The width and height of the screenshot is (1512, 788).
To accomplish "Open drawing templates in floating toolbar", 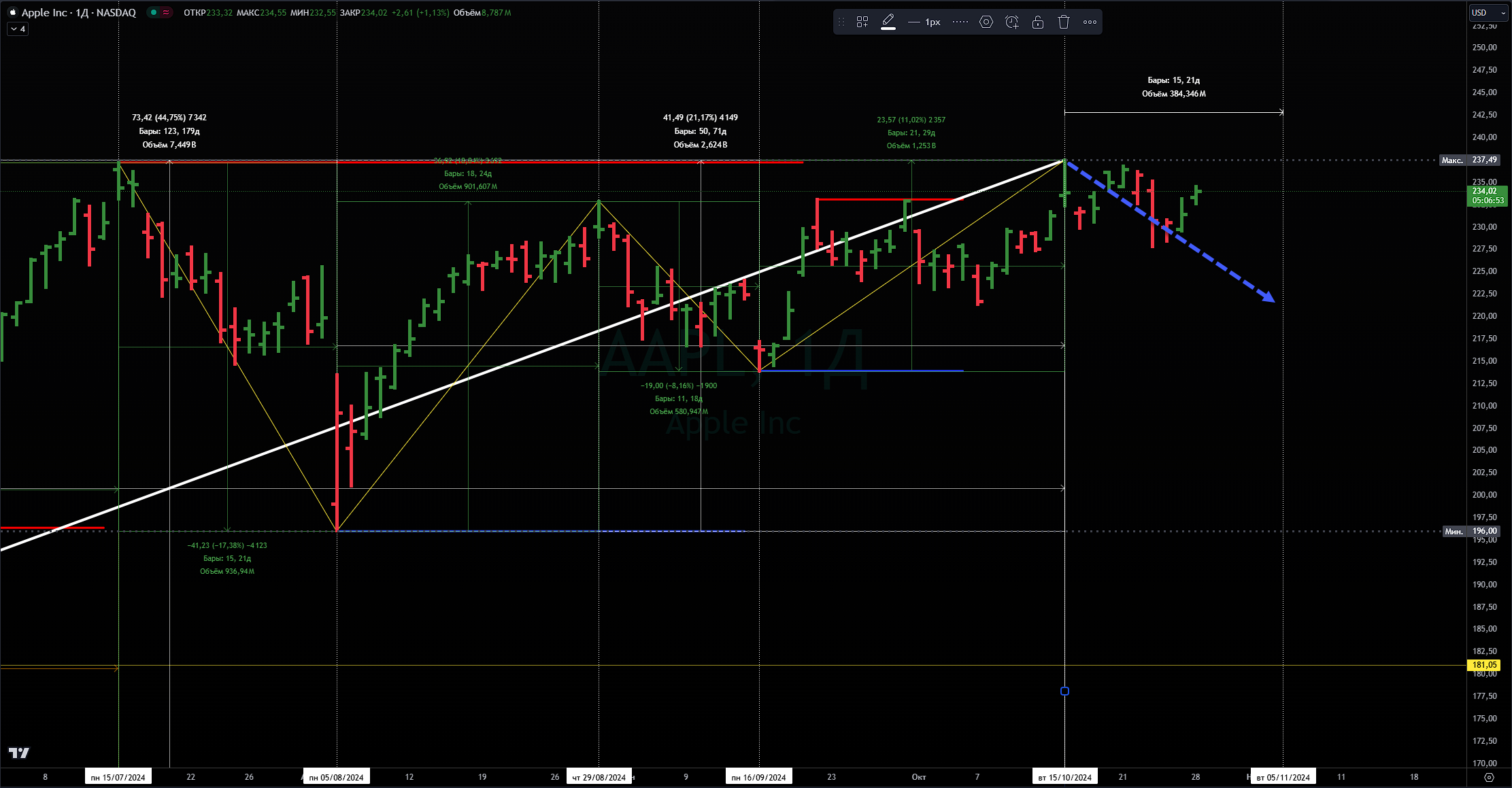I will point(862,22).
